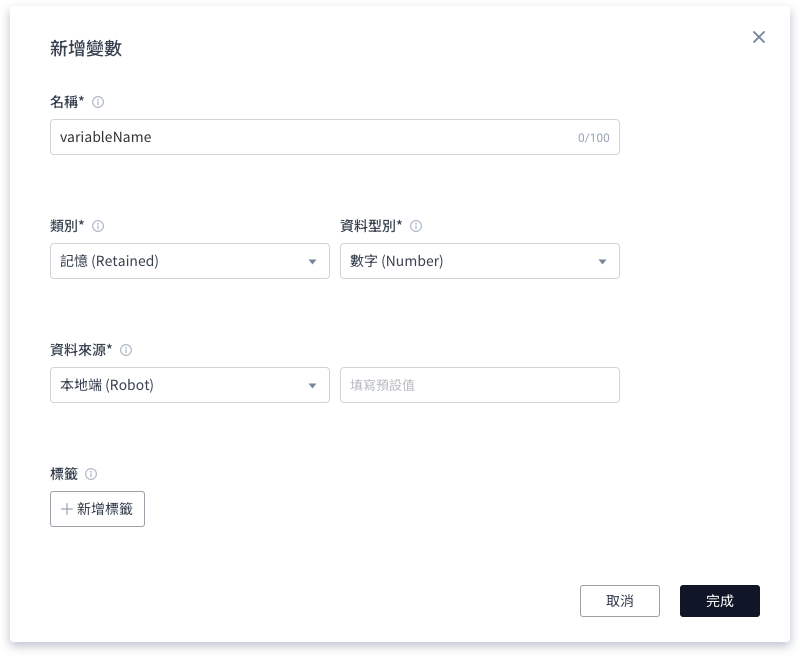Click the 資料來源 field label
800x656 pixels.
click(81, 350)
